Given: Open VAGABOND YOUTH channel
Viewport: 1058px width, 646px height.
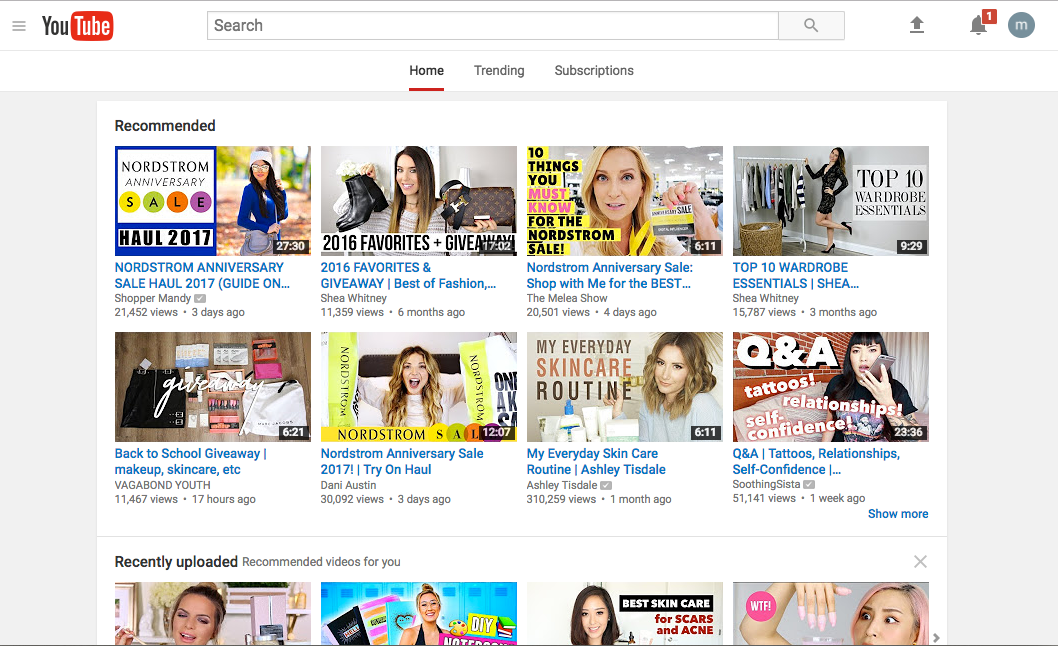Looking at the screenshot, I should pyautogui.click(x=162, y=485).
